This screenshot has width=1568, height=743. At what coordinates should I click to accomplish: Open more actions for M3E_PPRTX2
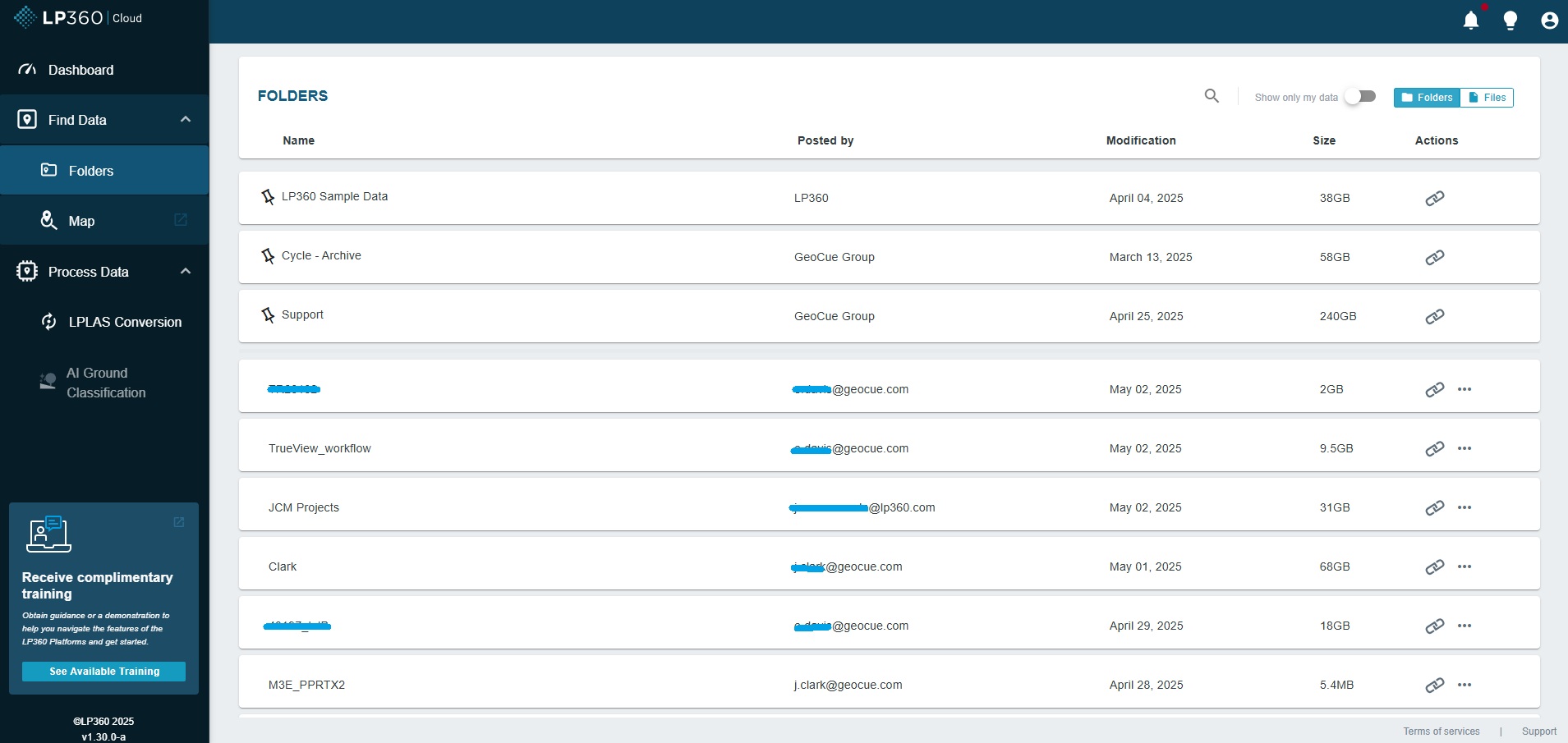click(1465, 685)
